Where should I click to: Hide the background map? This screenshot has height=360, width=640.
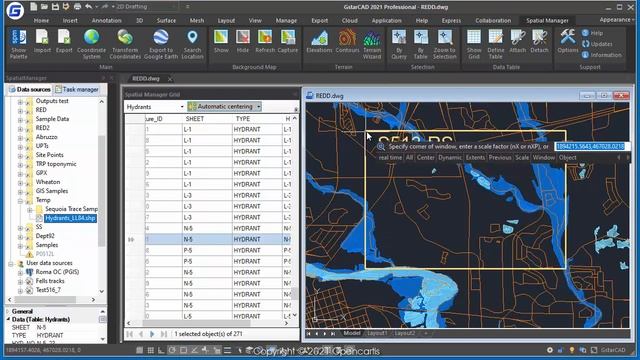tap(243, 41)
